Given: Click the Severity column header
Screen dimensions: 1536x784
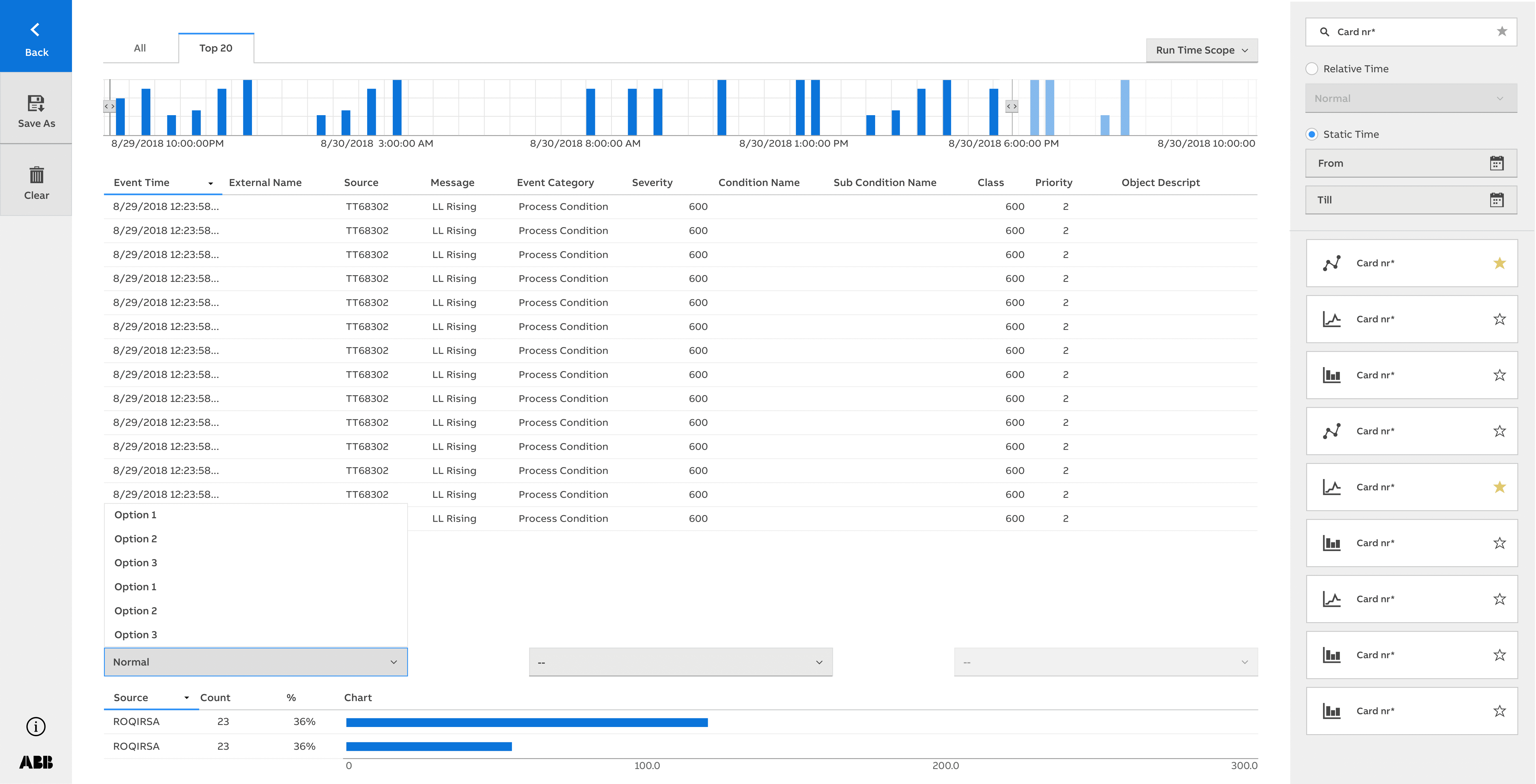Looking at the screenshot, I should pyautogui.click(x=652, y=183).
